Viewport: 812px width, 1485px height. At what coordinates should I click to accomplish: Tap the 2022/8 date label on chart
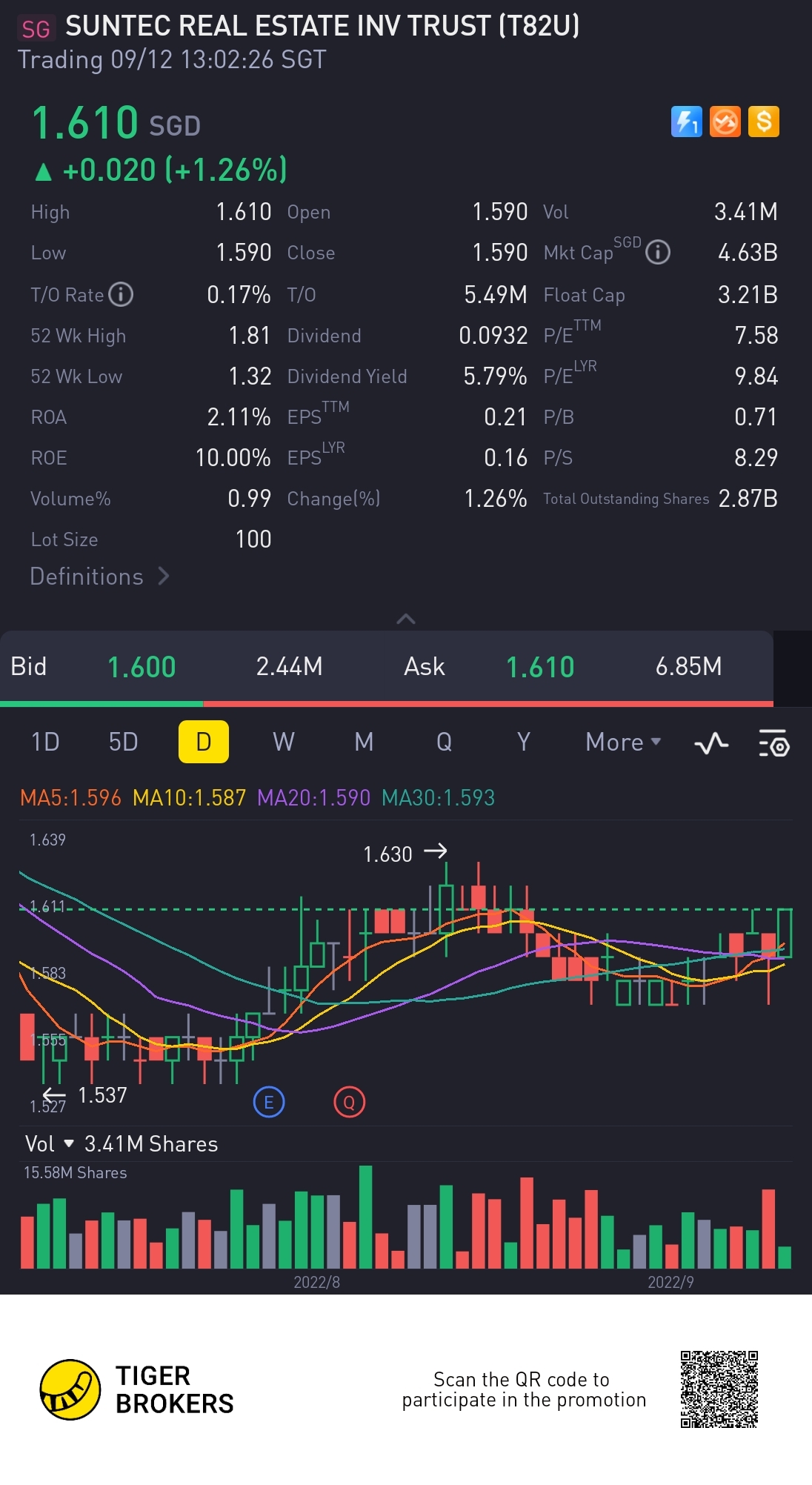316,1283
